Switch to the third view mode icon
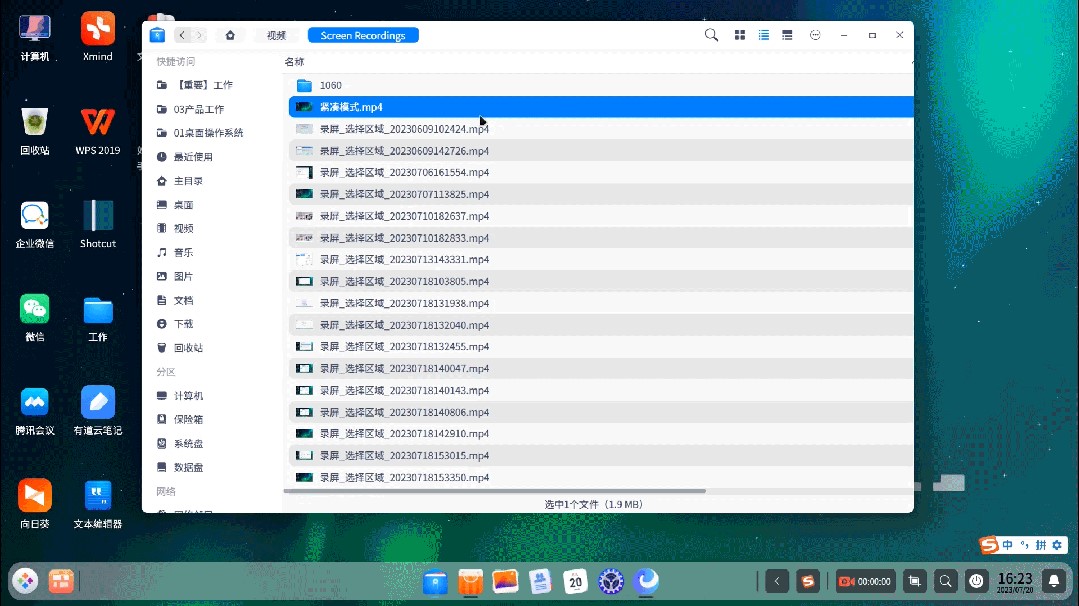Screen dimensions: 1079x606 pyautogui.click(x=788, y=35)
